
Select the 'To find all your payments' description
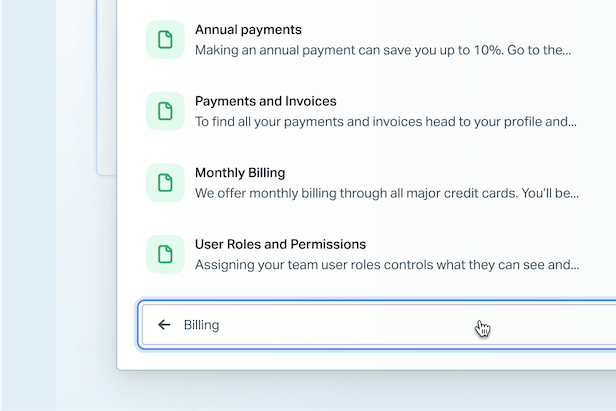(386, 122)
